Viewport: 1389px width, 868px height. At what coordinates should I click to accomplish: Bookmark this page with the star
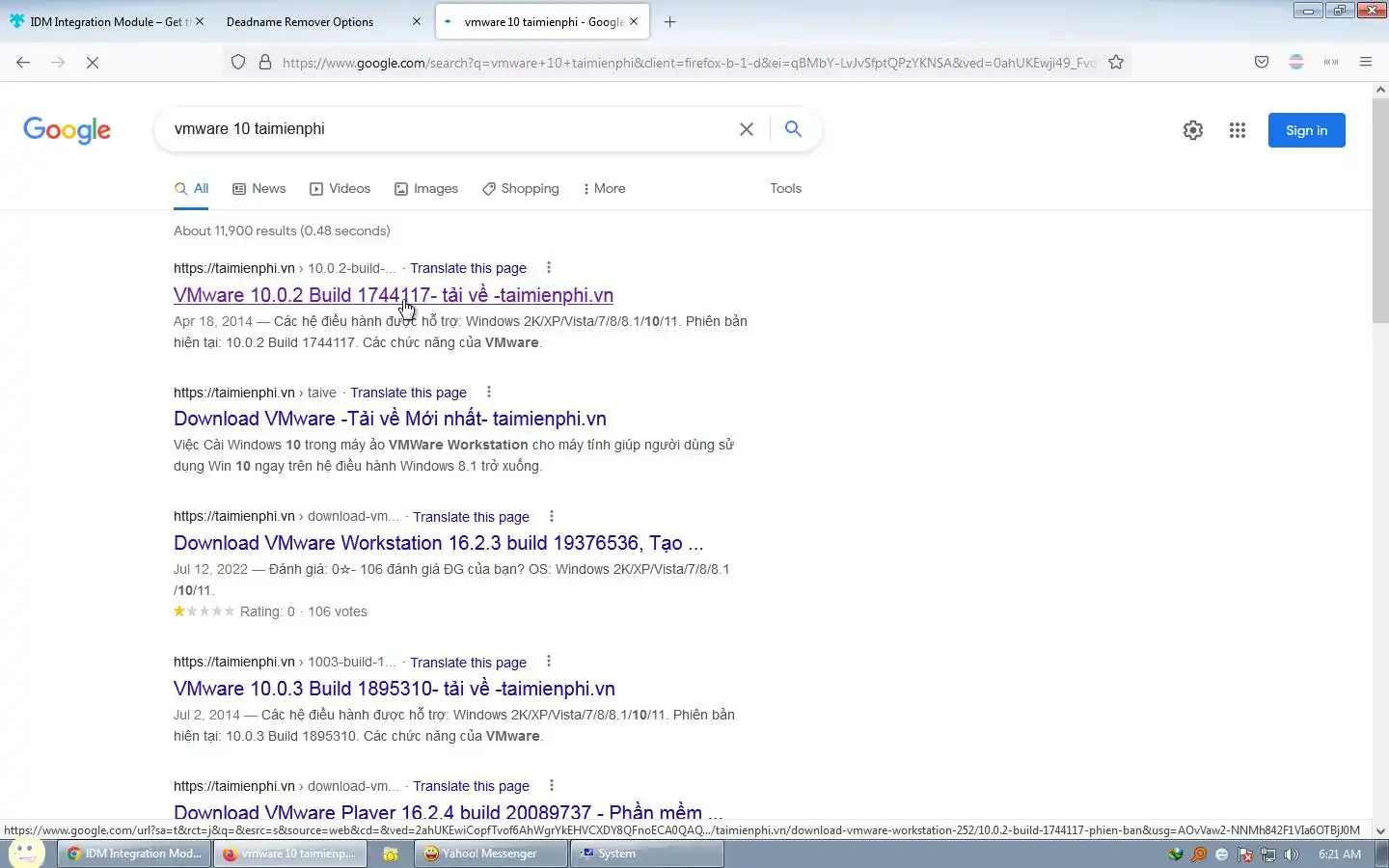[x=1116, y=63]
